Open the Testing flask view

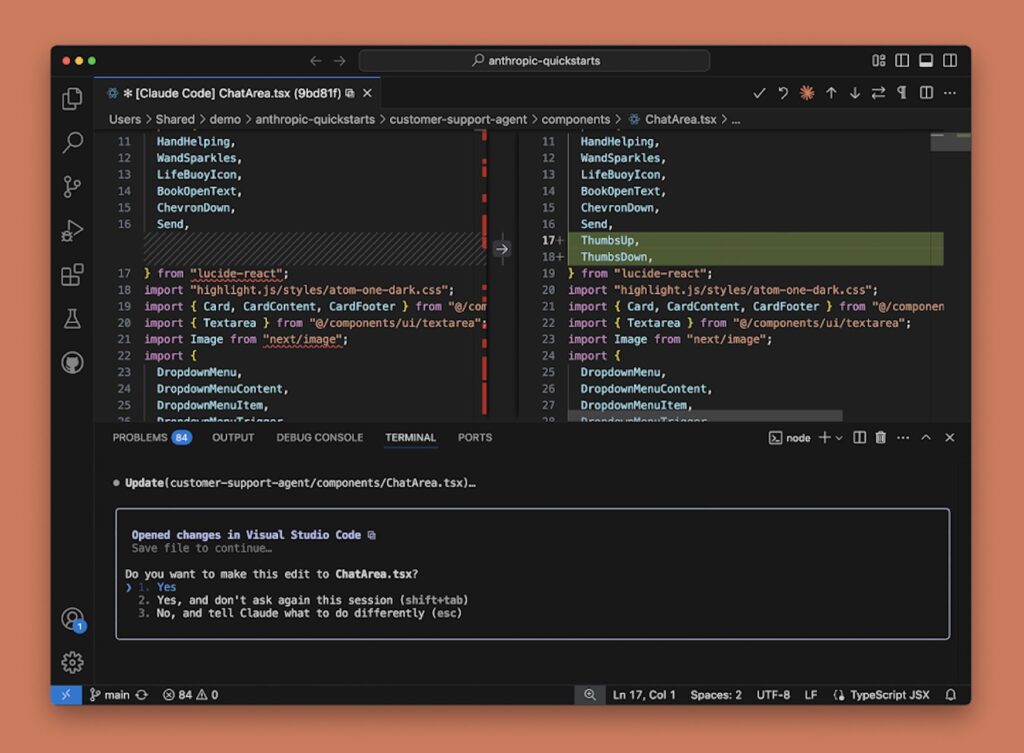point(72,319)
